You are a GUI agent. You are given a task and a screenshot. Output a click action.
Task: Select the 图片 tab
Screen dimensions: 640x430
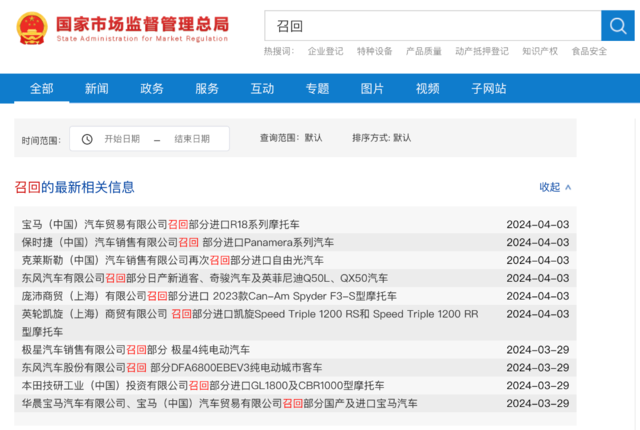372,89
